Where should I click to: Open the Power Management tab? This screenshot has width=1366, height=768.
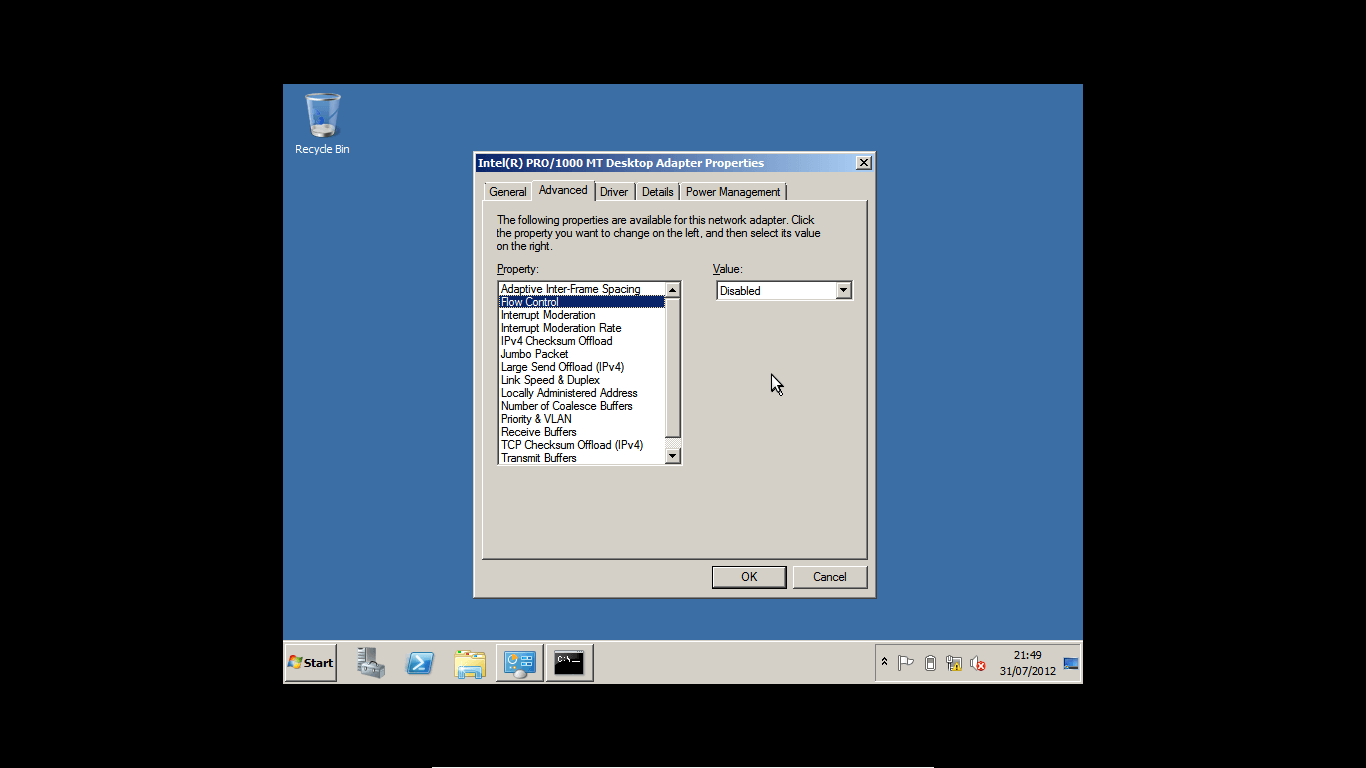click(x=732, y=192)
